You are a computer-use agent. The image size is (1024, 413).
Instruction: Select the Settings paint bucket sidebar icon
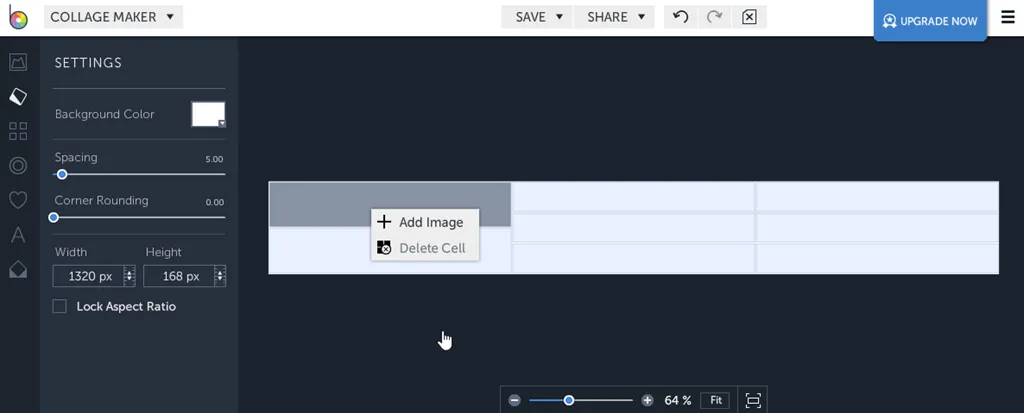pos(18,97)
